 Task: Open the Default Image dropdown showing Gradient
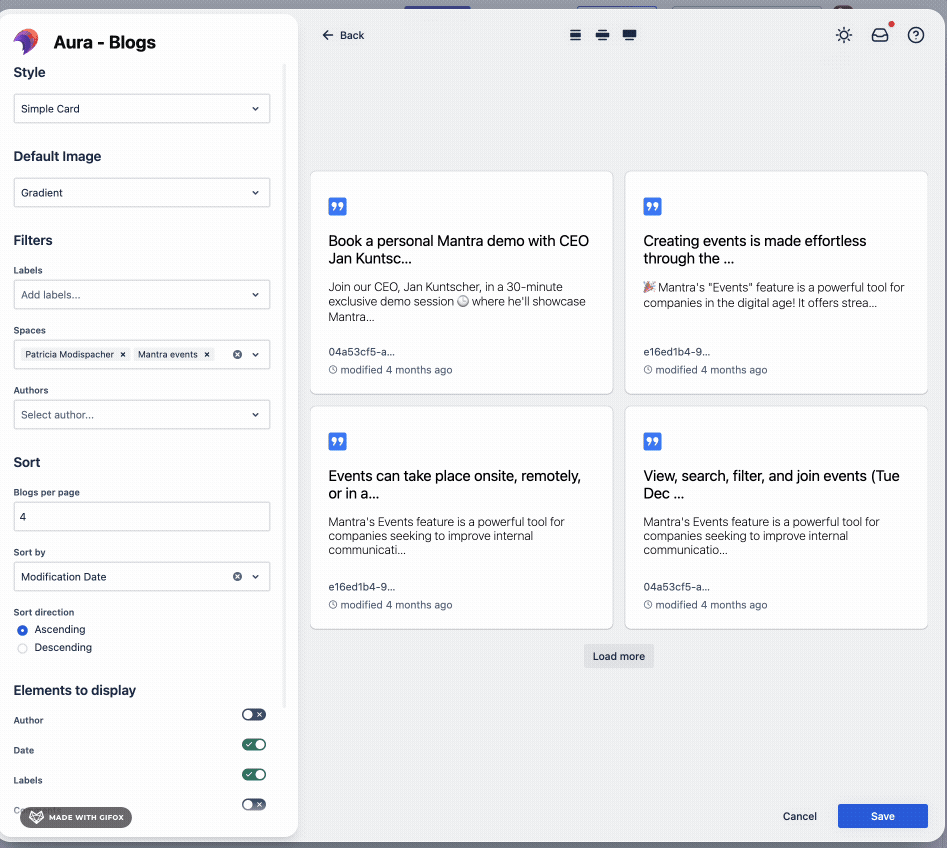coord(142,193)
